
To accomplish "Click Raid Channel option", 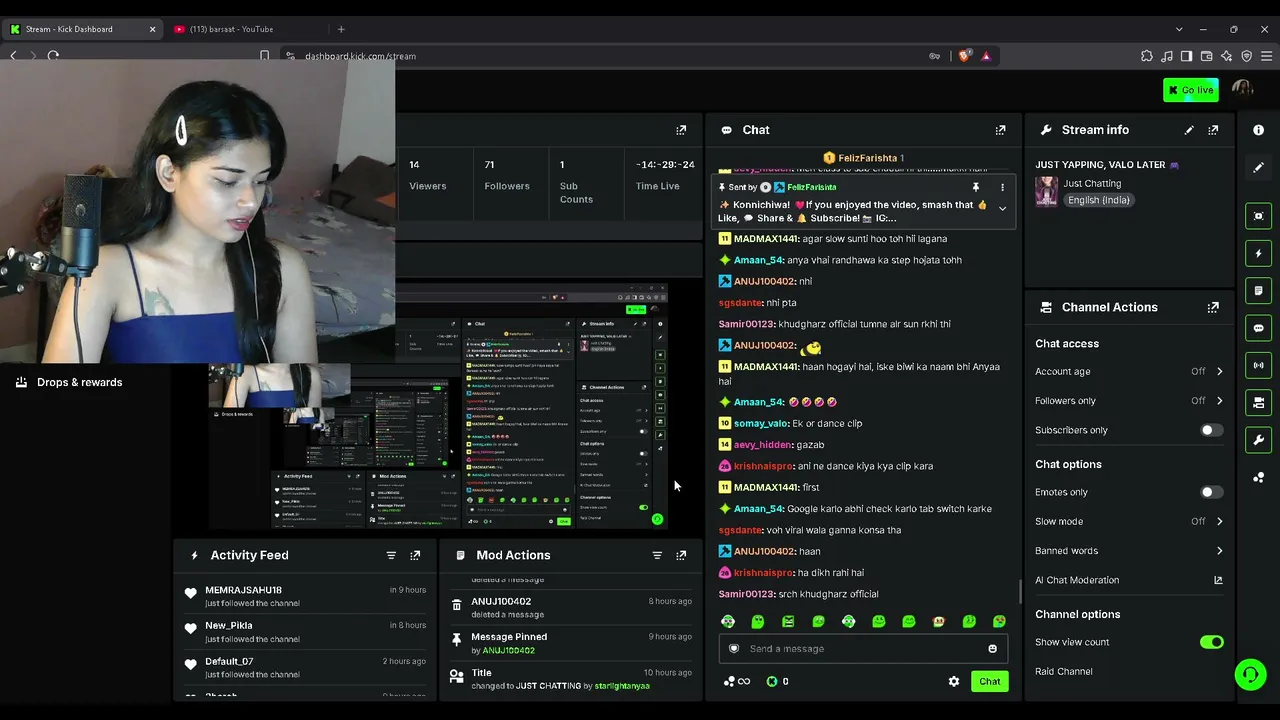I will click(x=1064, y=671).
